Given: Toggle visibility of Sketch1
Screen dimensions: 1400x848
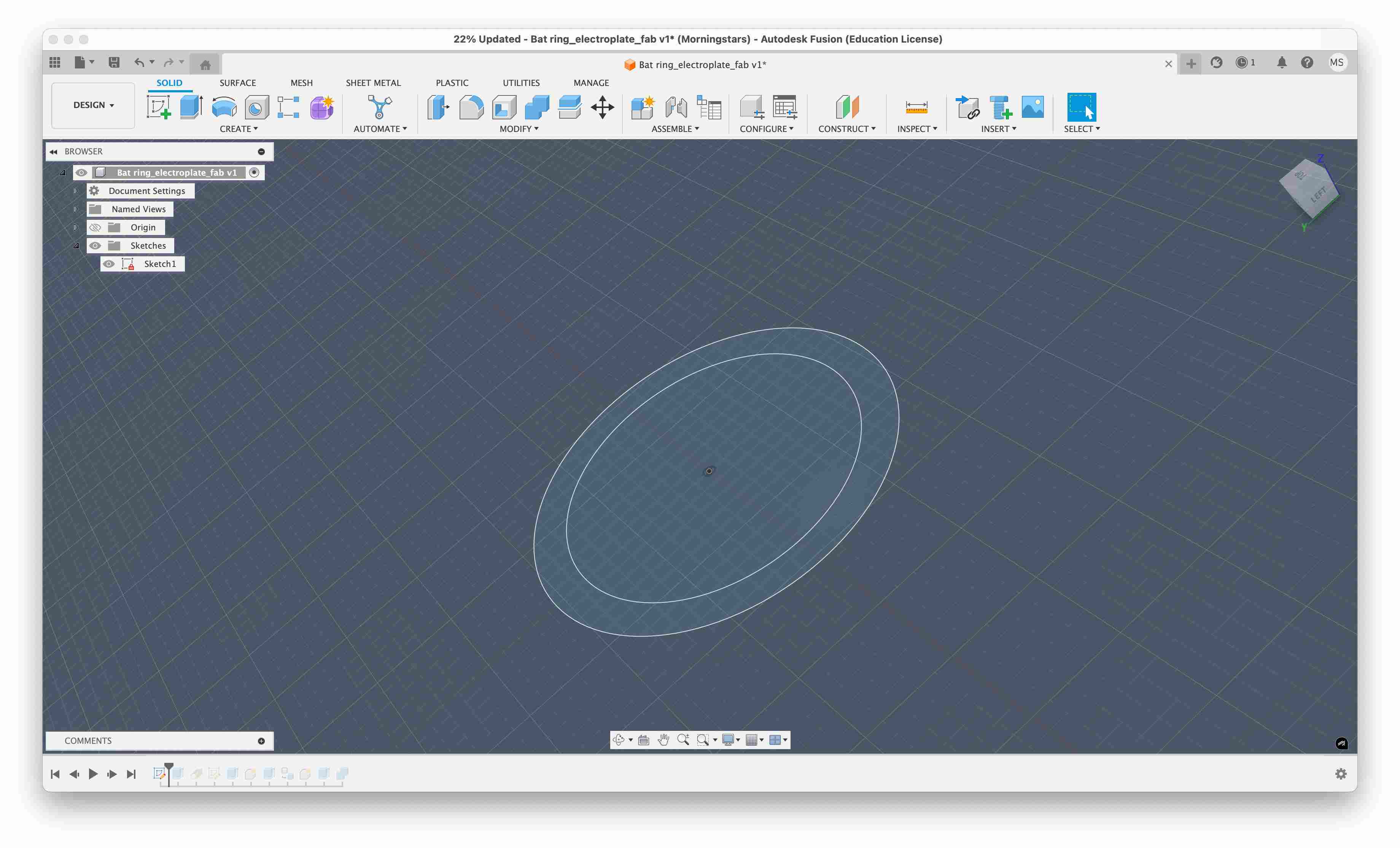Looking at the screenshot, I should [x=108, y=264].
